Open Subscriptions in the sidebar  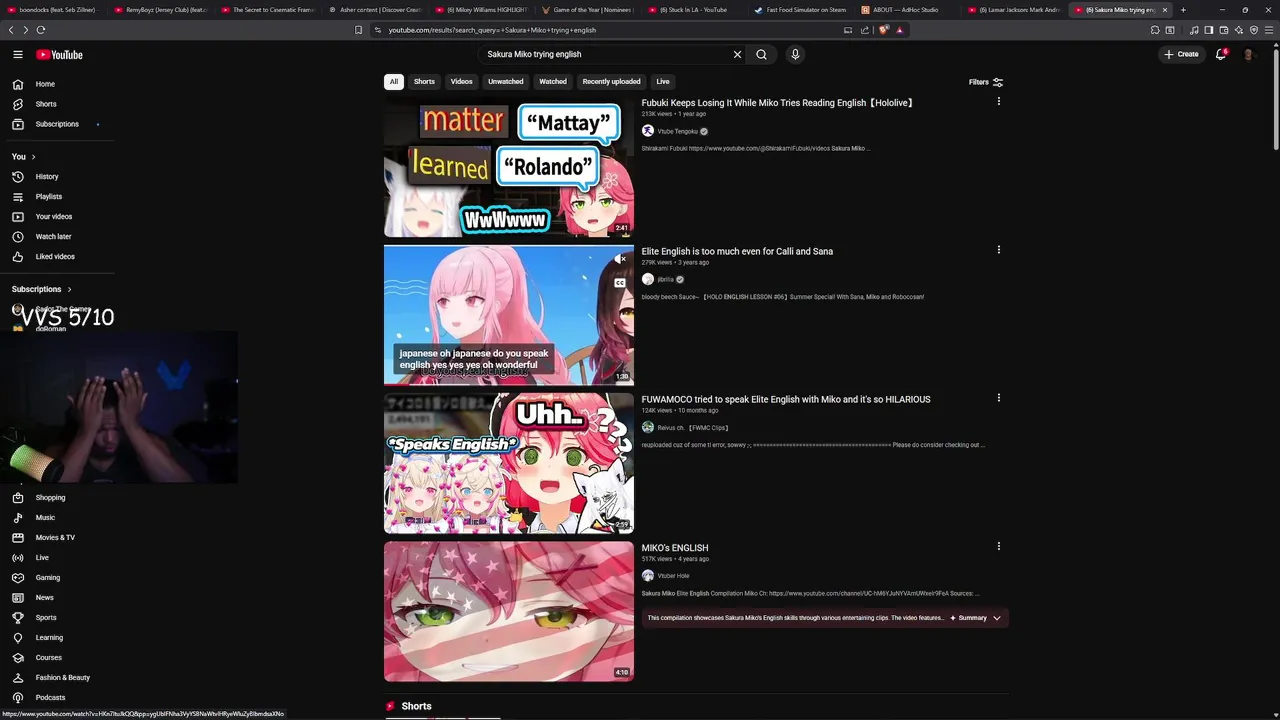click(x=58, y=124)
